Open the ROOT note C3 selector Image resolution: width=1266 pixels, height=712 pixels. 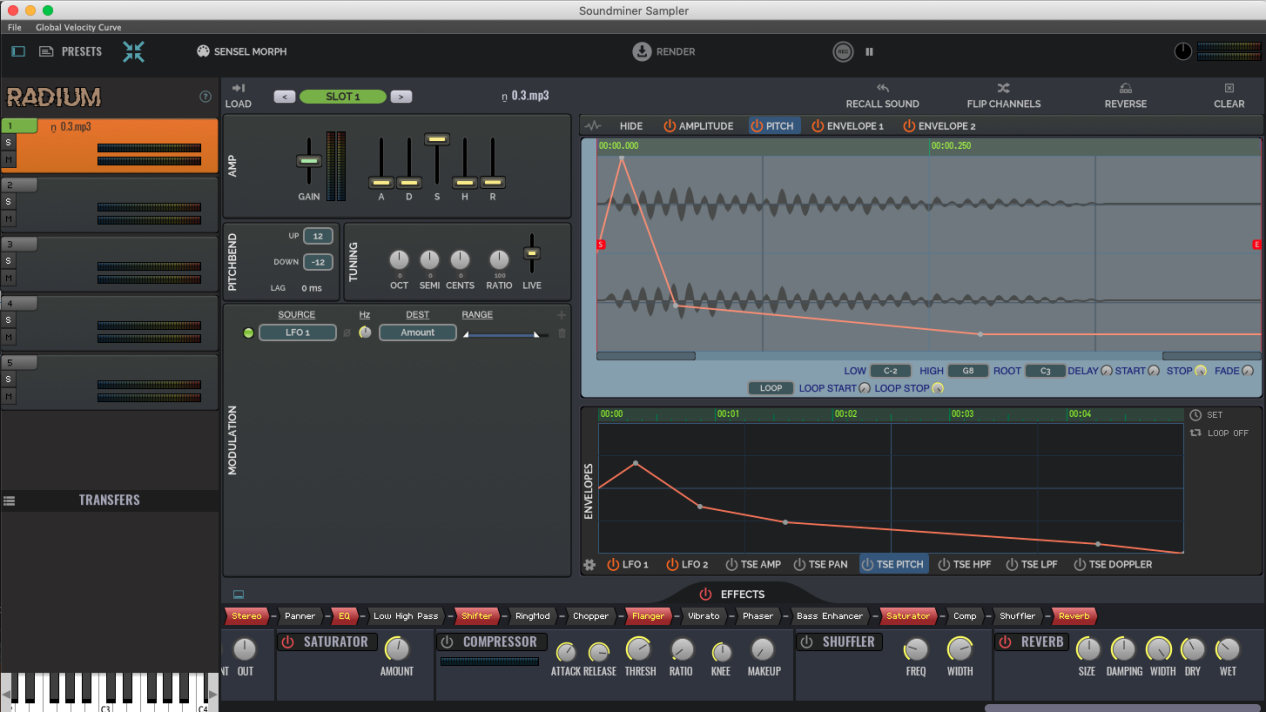[1044, 371]
